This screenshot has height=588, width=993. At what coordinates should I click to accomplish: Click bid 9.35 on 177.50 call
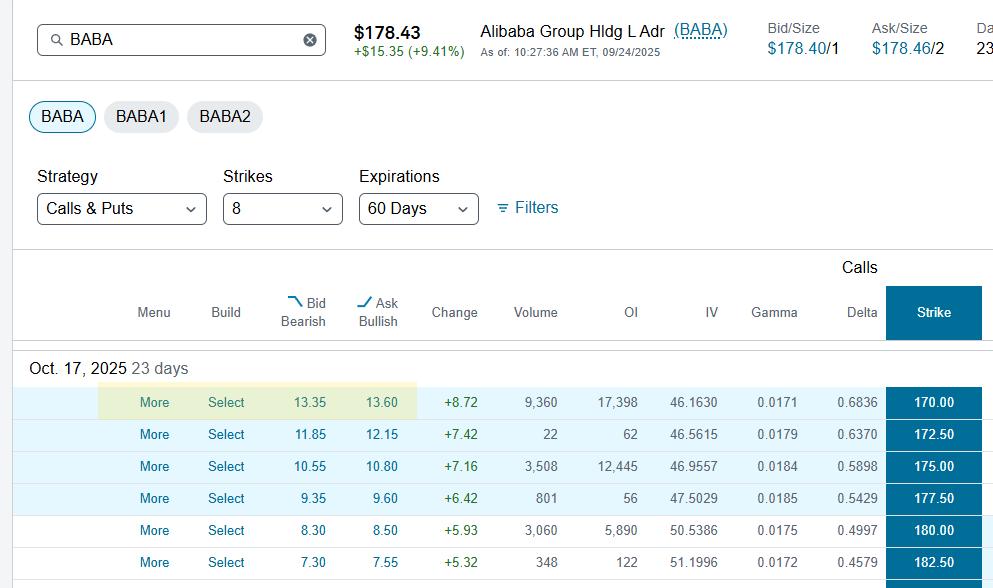[x=313, y=499]
